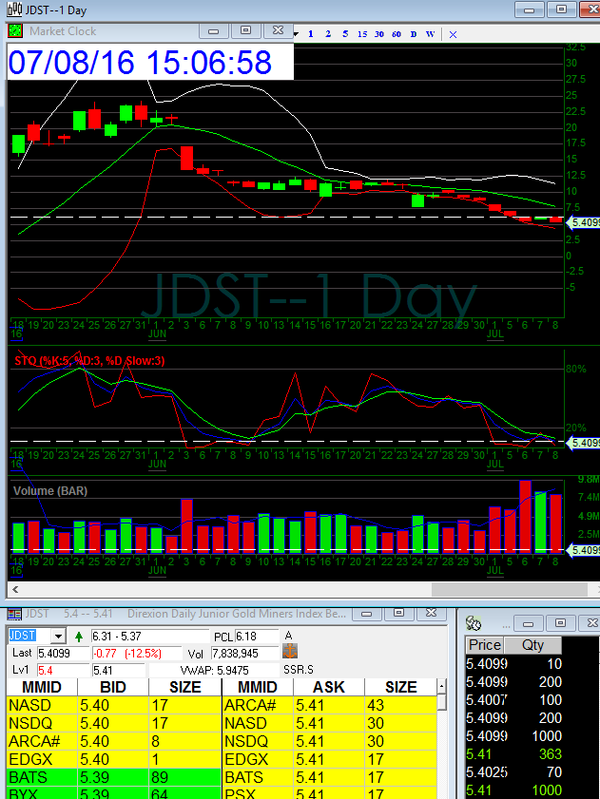Click the ASK column header
600x799 pixels.
(x=329, y=687)
